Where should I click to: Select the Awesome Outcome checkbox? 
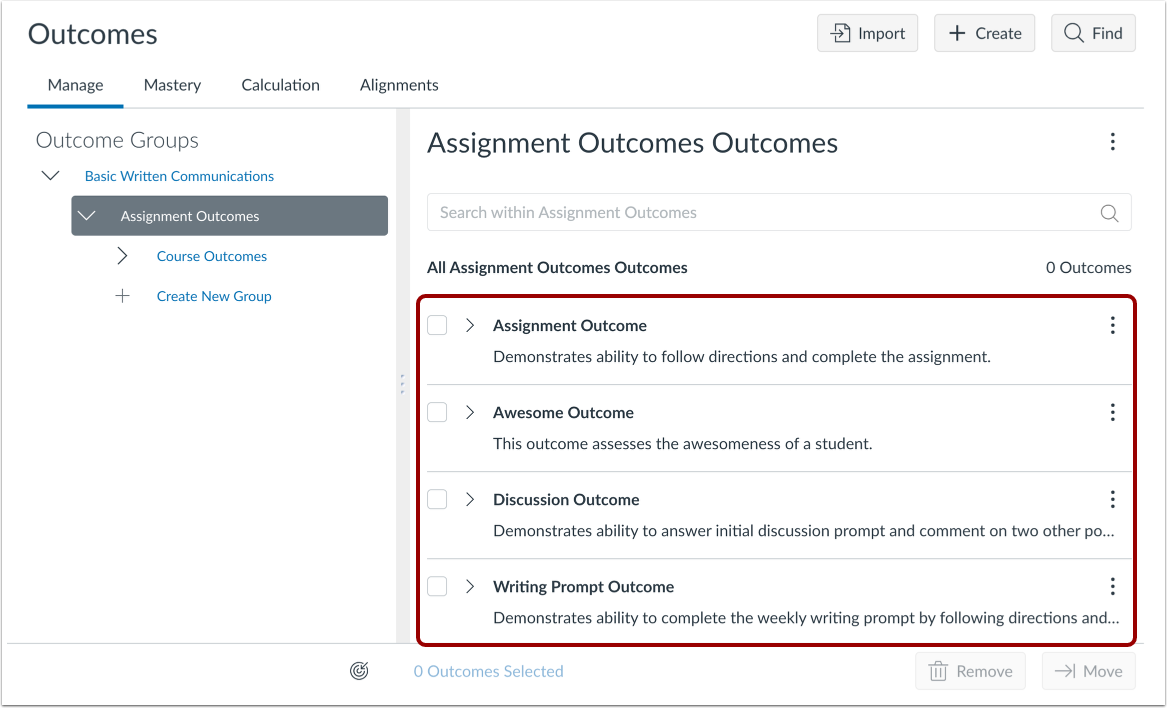(x=437, y=411)
